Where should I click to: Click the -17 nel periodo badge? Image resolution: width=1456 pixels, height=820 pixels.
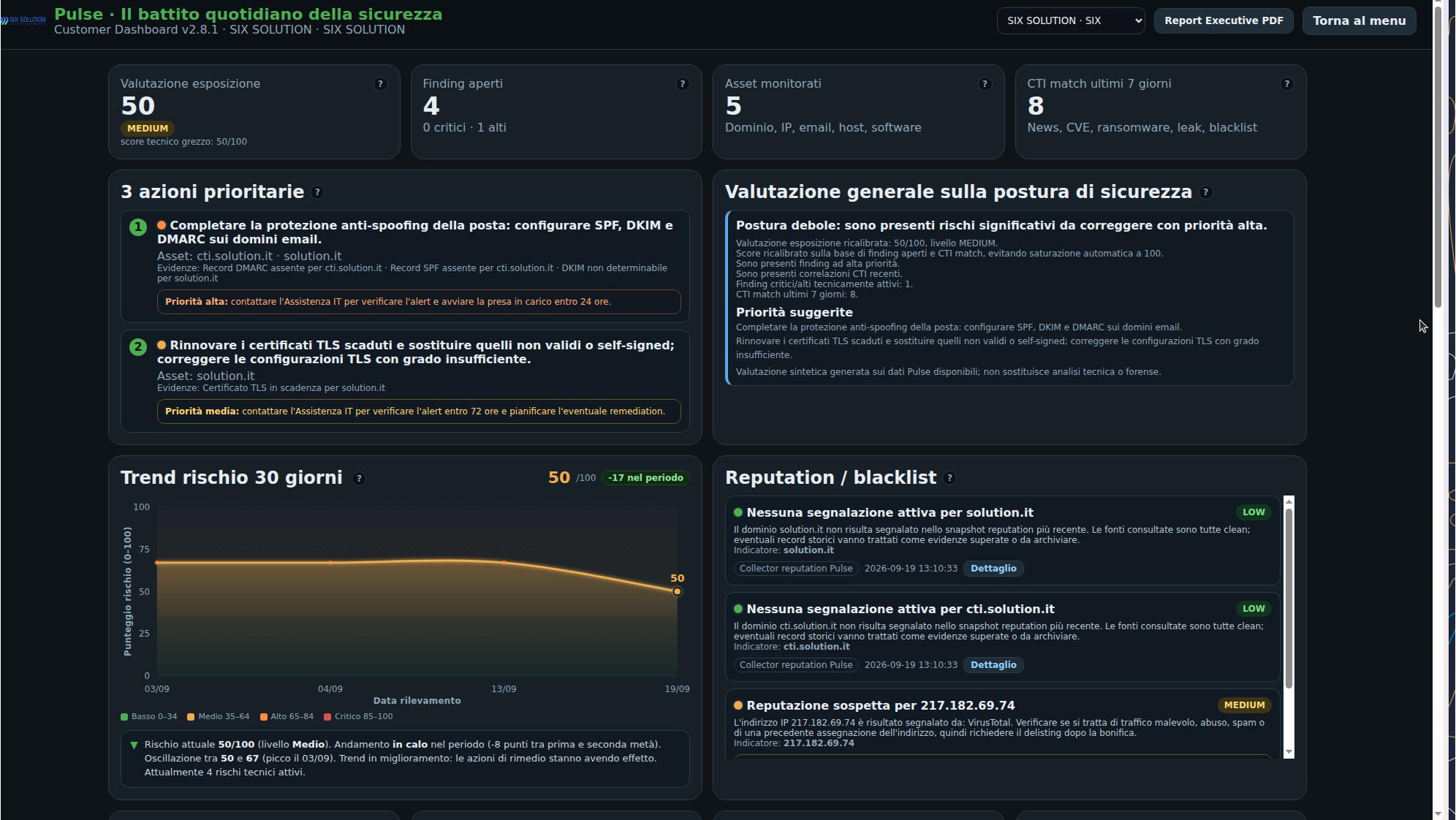[x=645, y=478]
